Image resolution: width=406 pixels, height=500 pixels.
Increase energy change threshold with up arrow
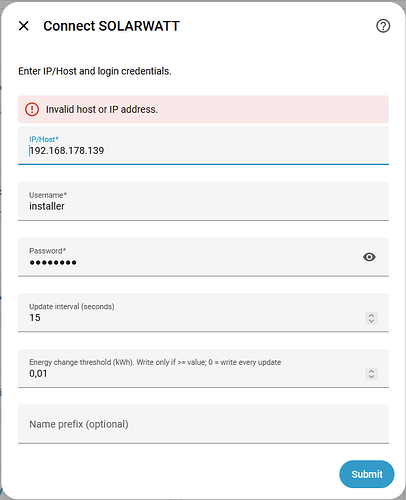click(371, 370)
